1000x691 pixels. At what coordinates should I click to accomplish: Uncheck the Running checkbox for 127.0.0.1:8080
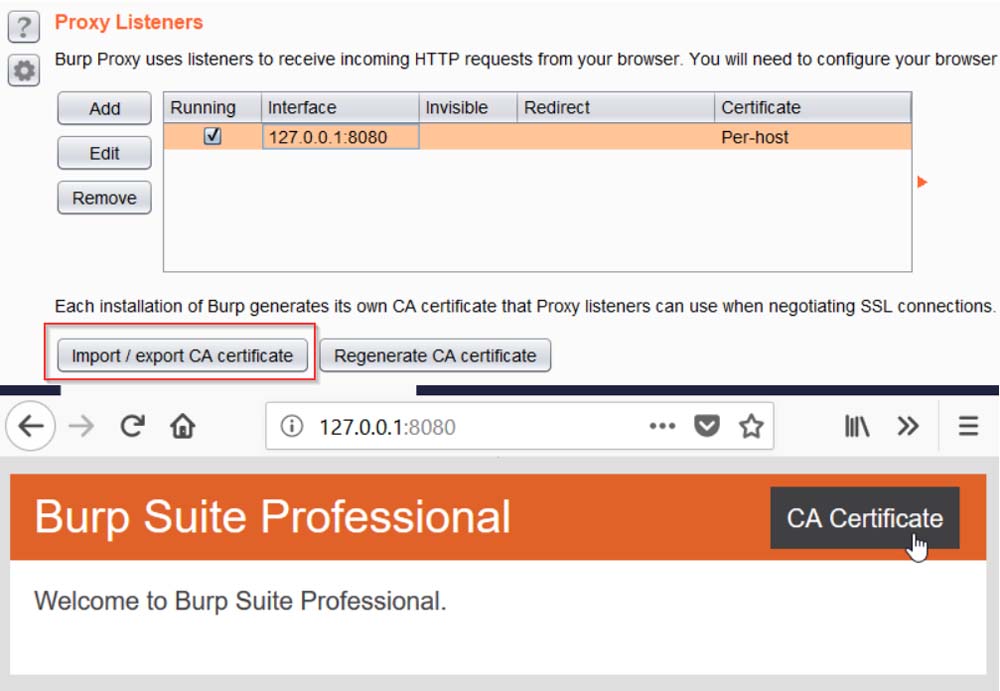[212, 136]
